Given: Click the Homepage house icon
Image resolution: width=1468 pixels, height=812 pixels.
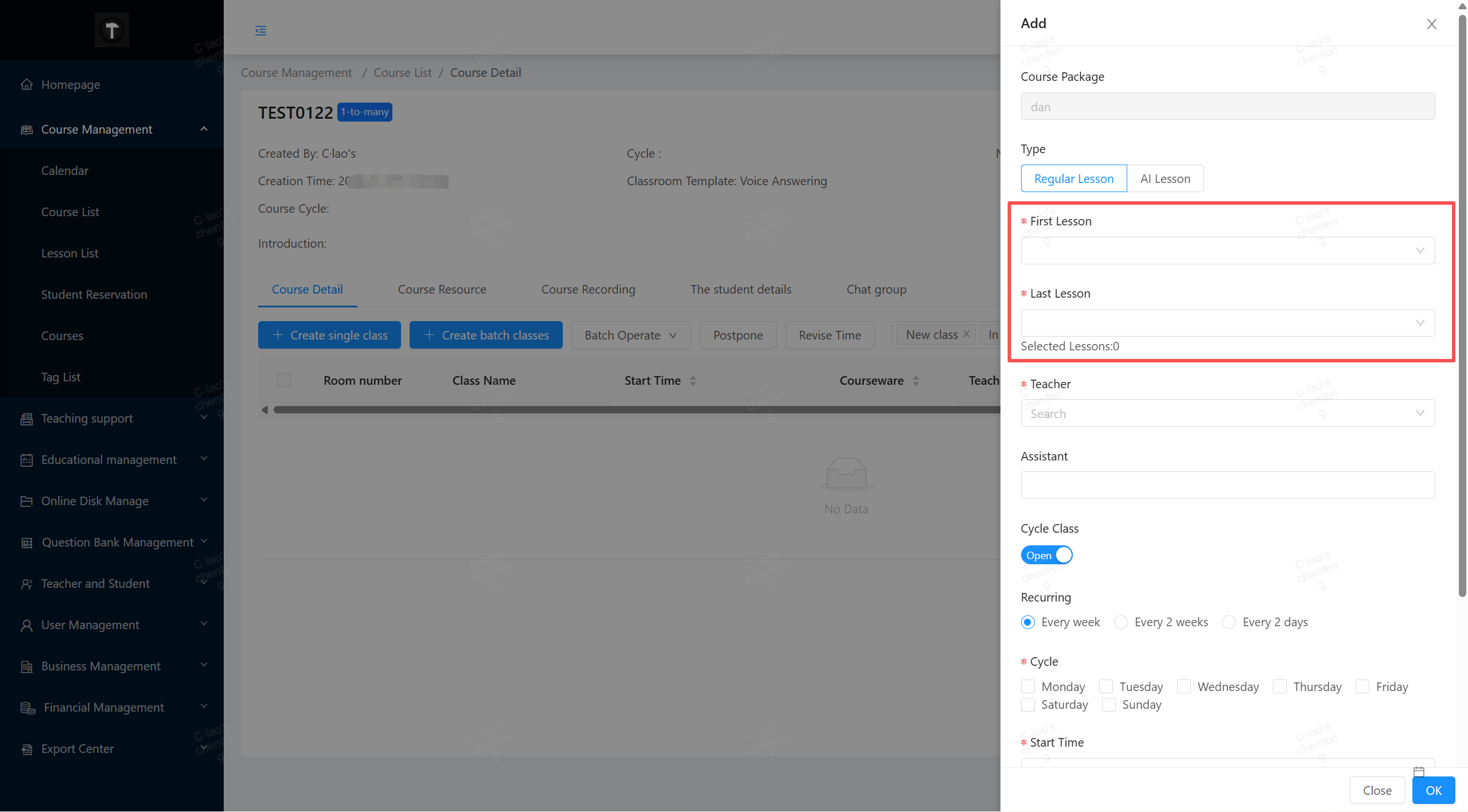Looking at the screenshot, I should [26, 85].
